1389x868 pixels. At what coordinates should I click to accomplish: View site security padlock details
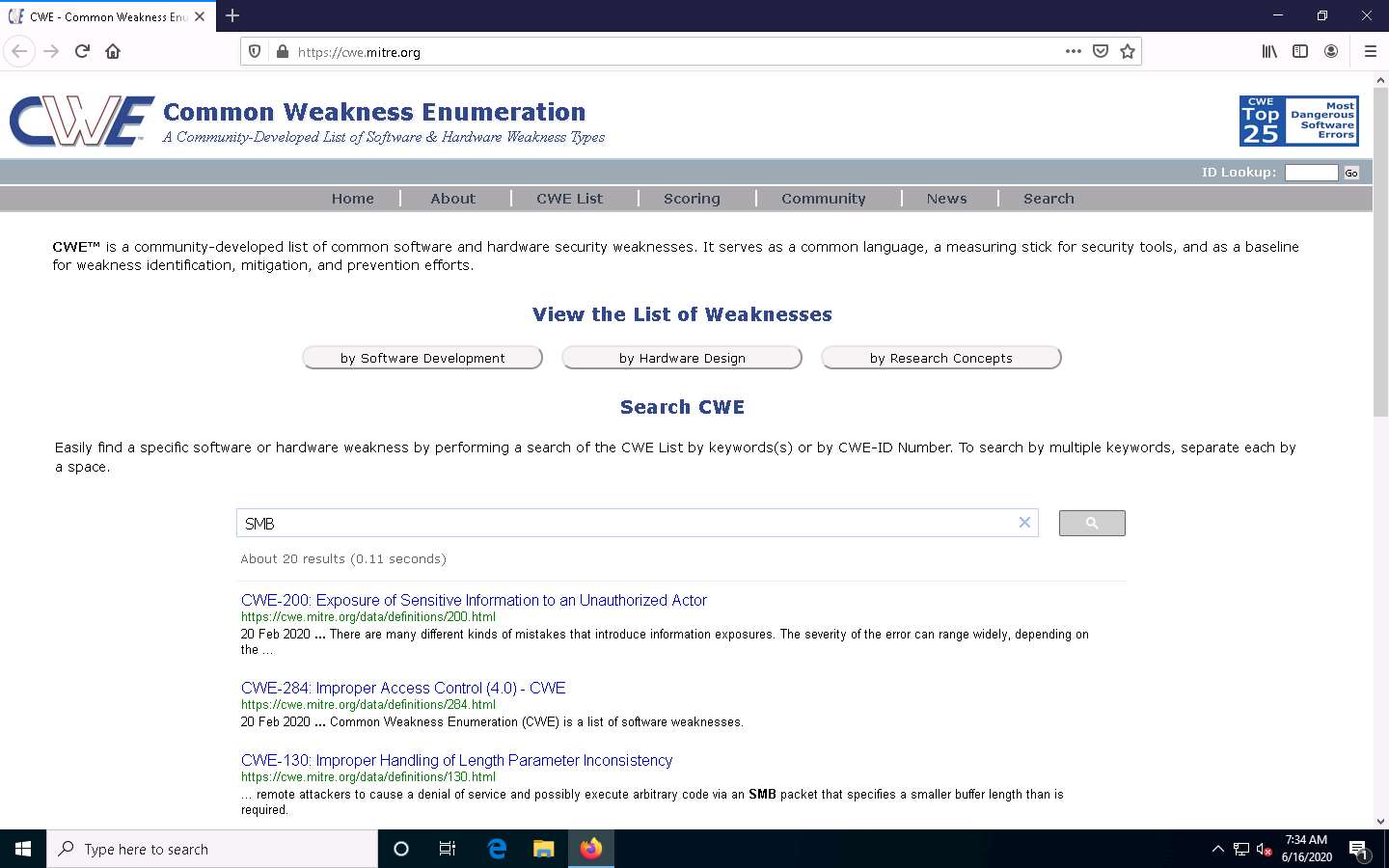[x=282, y=52]
